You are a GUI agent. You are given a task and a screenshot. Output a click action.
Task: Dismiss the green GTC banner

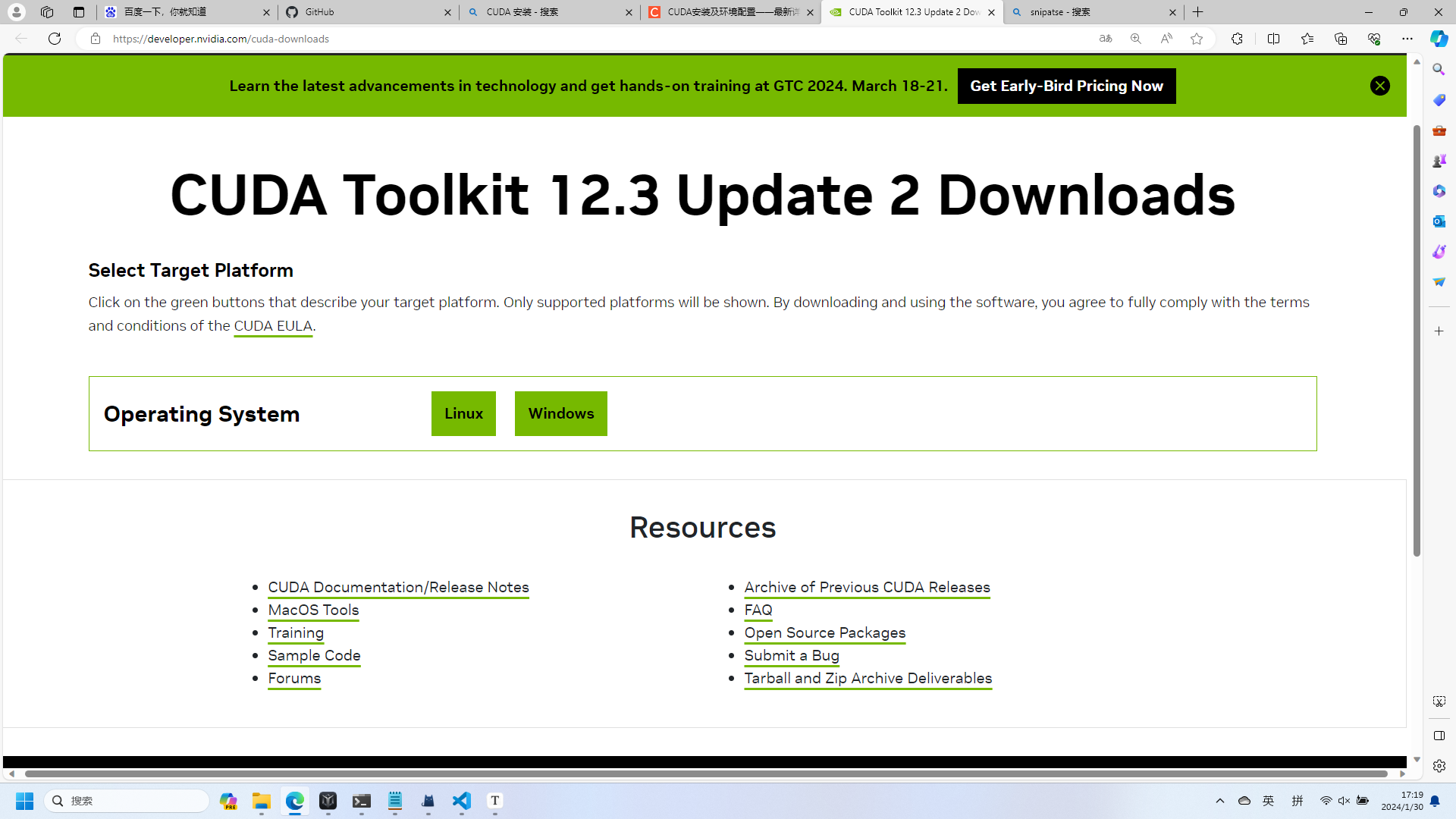tap(1379, 86)
